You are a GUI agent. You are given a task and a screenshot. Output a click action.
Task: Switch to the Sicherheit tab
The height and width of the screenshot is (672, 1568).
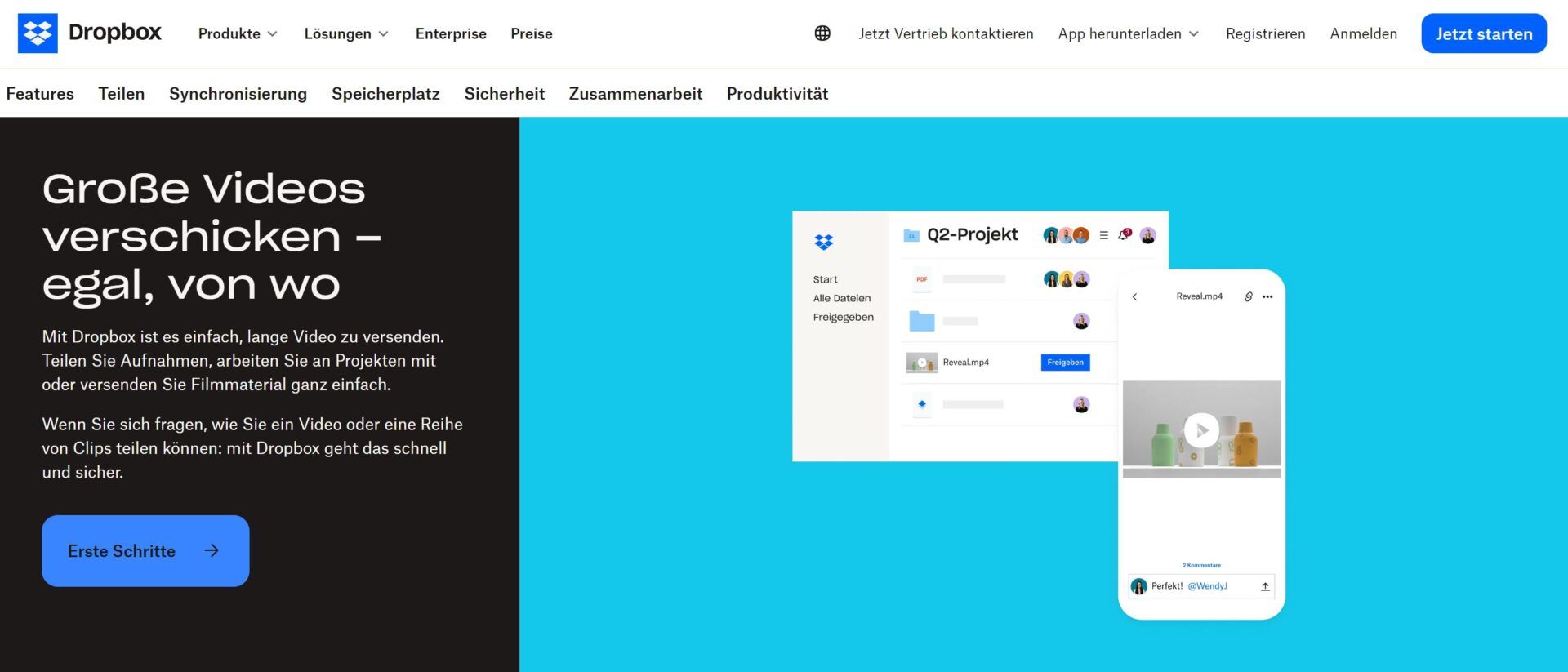[505, 94]
